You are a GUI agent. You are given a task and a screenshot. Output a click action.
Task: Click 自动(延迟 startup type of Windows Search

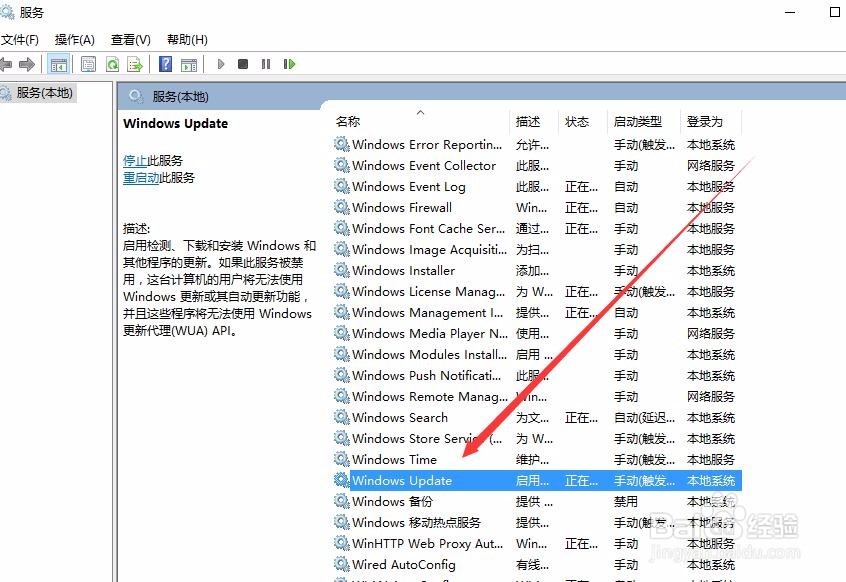644,417
